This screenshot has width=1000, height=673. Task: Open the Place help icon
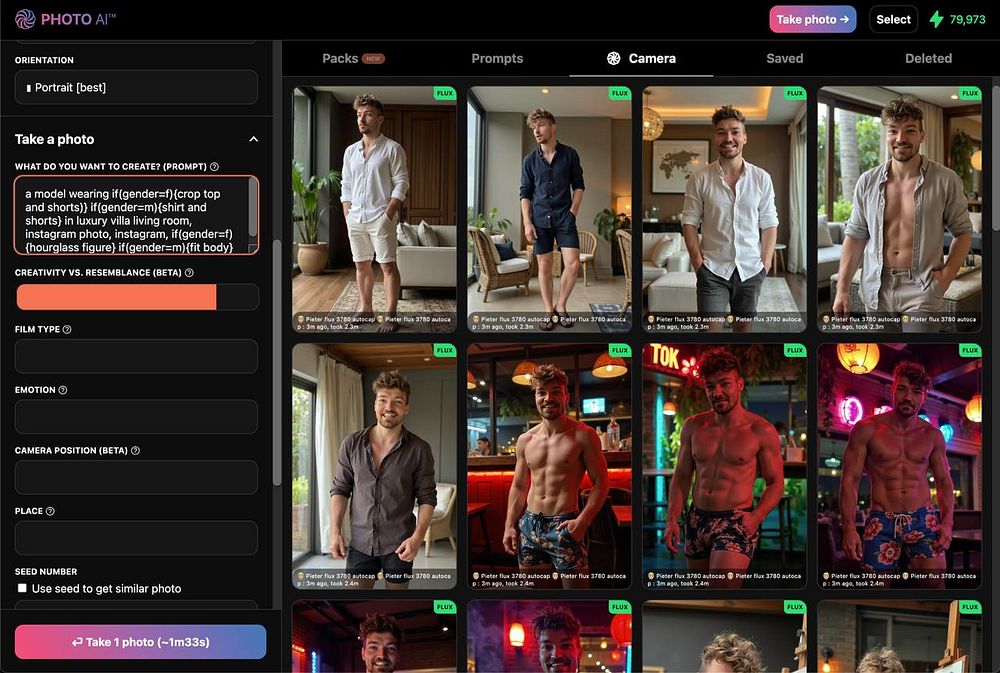(50, 511)
